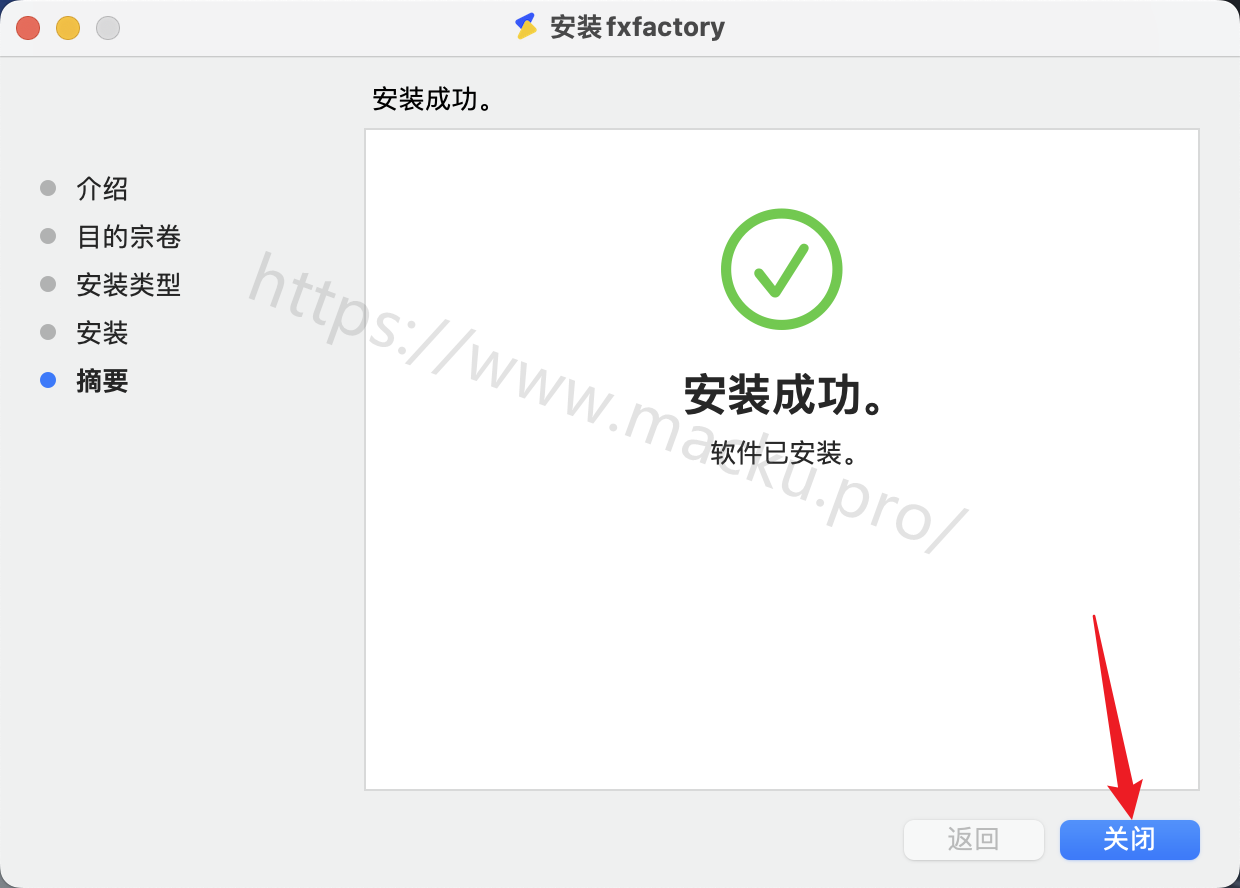Click the grey bullet beside 安装
The width and height of the screenshot is (1240, 888).
coord(48,332)
